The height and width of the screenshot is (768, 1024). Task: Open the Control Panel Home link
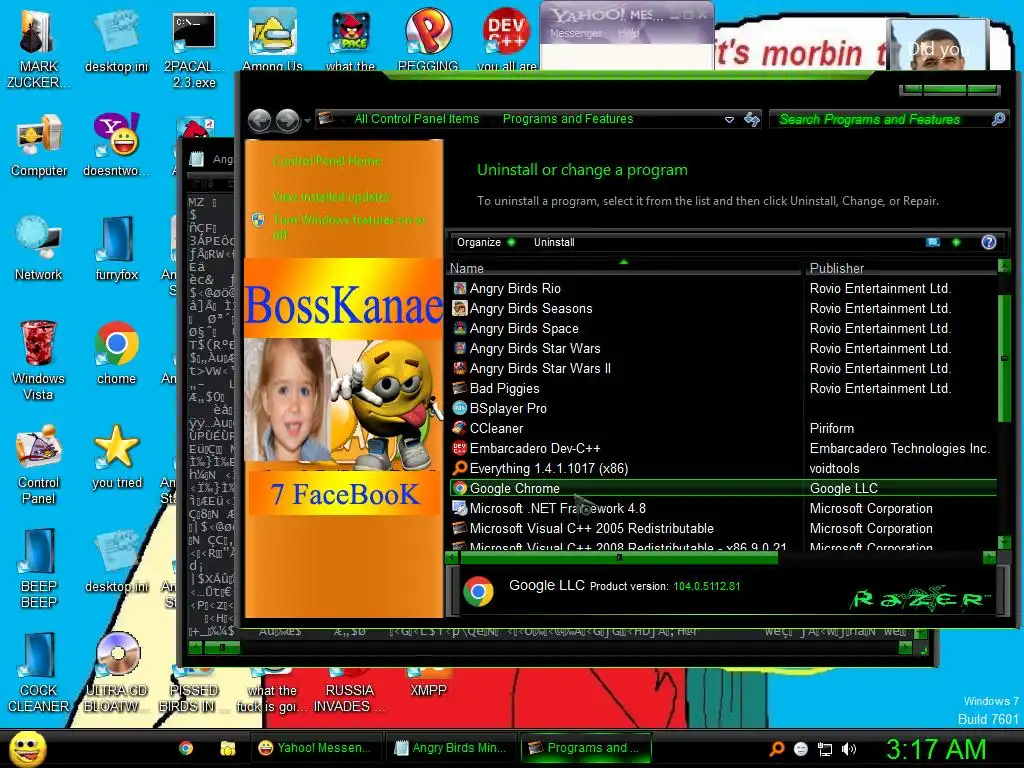point(327,161)
